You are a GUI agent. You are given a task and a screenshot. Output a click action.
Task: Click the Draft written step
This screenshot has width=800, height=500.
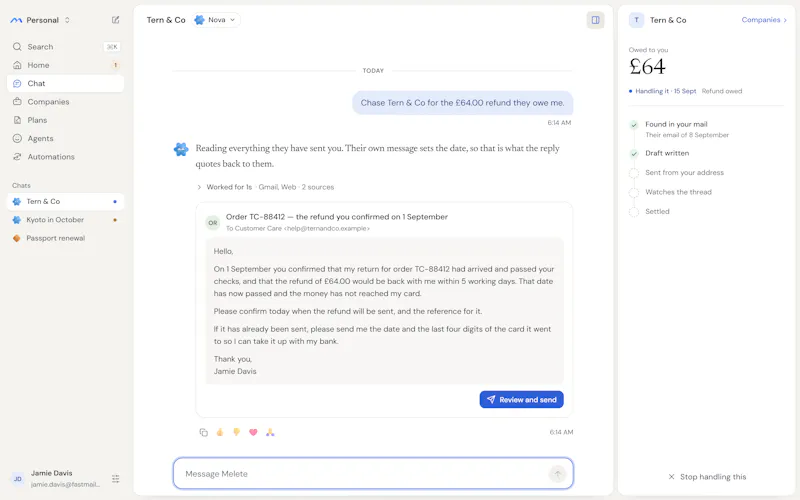pos(667,153)
